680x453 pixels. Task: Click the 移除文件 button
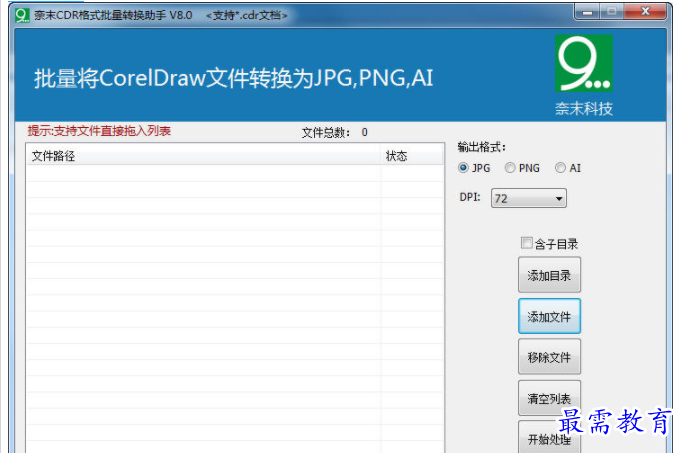click(549, 357)
